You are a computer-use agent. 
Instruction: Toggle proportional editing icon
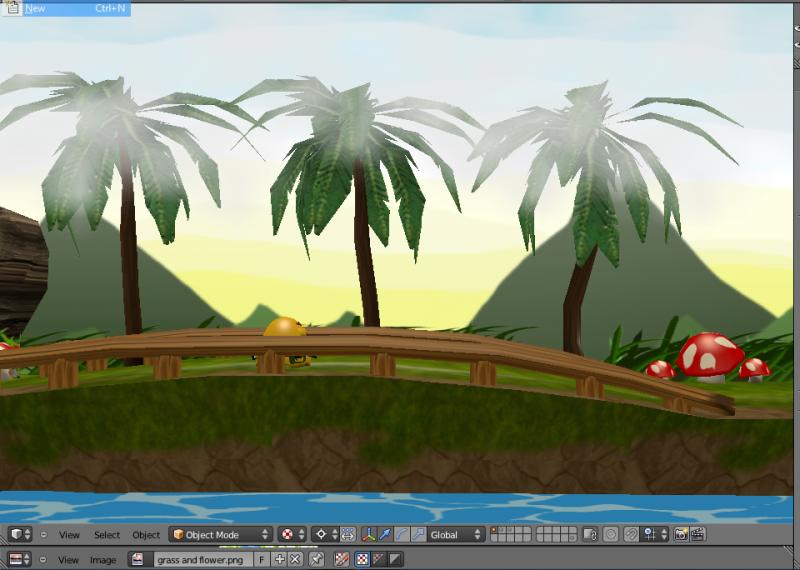pos(610,535)
